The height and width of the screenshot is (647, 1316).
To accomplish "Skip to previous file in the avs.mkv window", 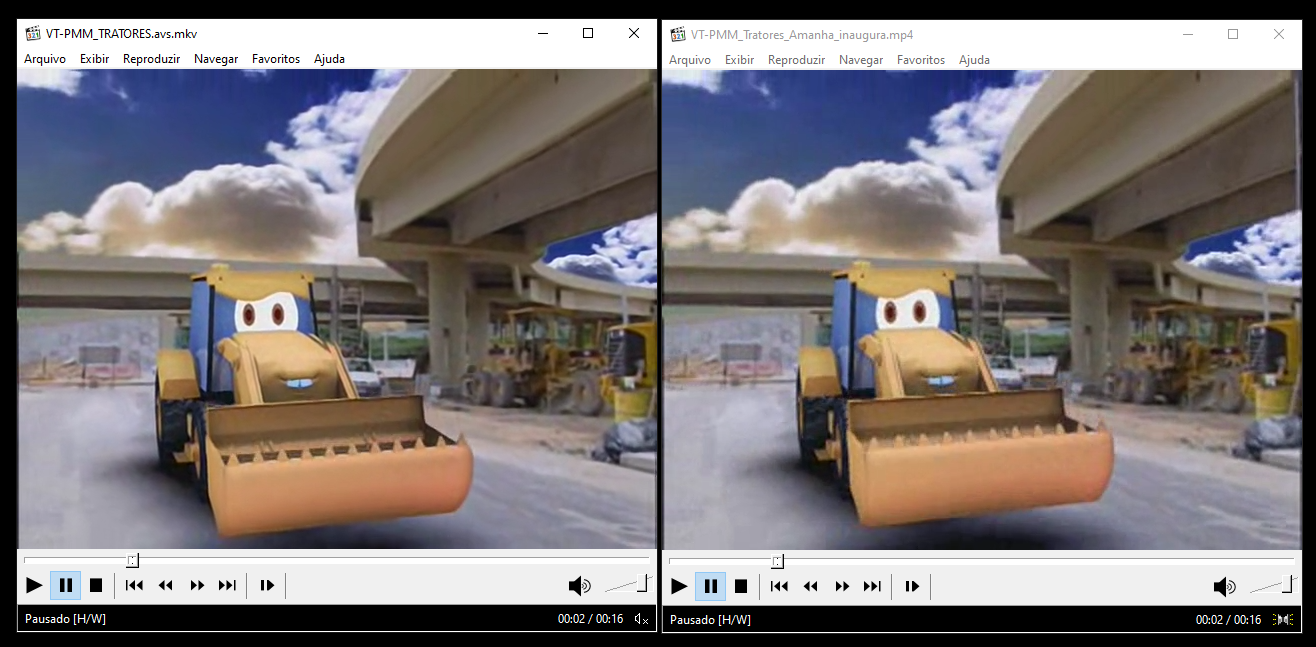I will click(x=134, y=585).
